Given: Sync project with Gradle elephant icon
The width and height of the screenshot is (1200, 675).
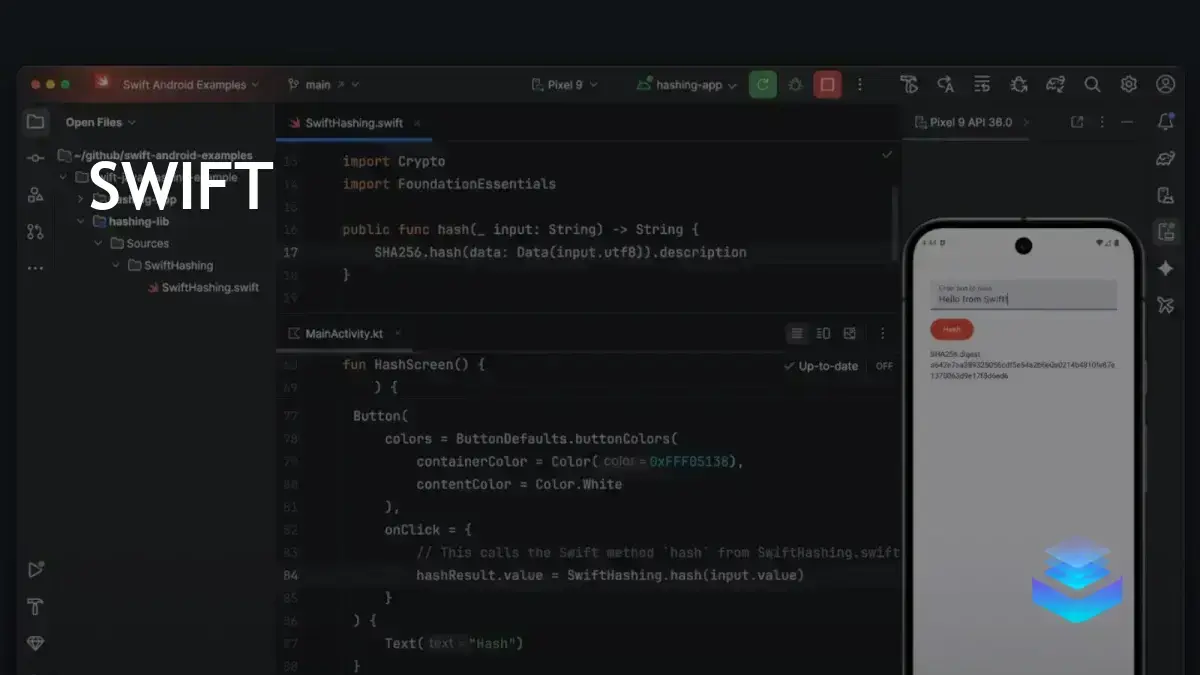Looking at the screenshot, I should point(1055,85).
